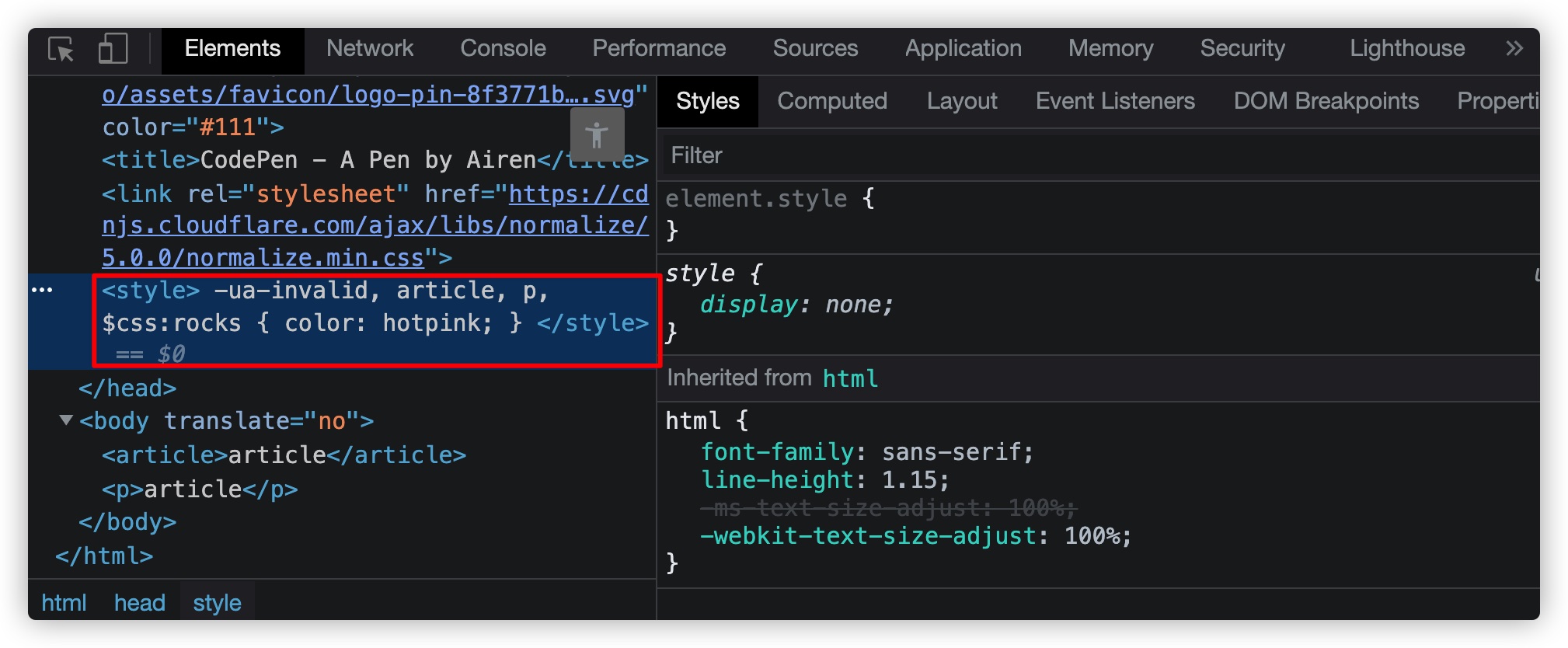
Task: Open the Security tab
Action: coord(1242,49)
